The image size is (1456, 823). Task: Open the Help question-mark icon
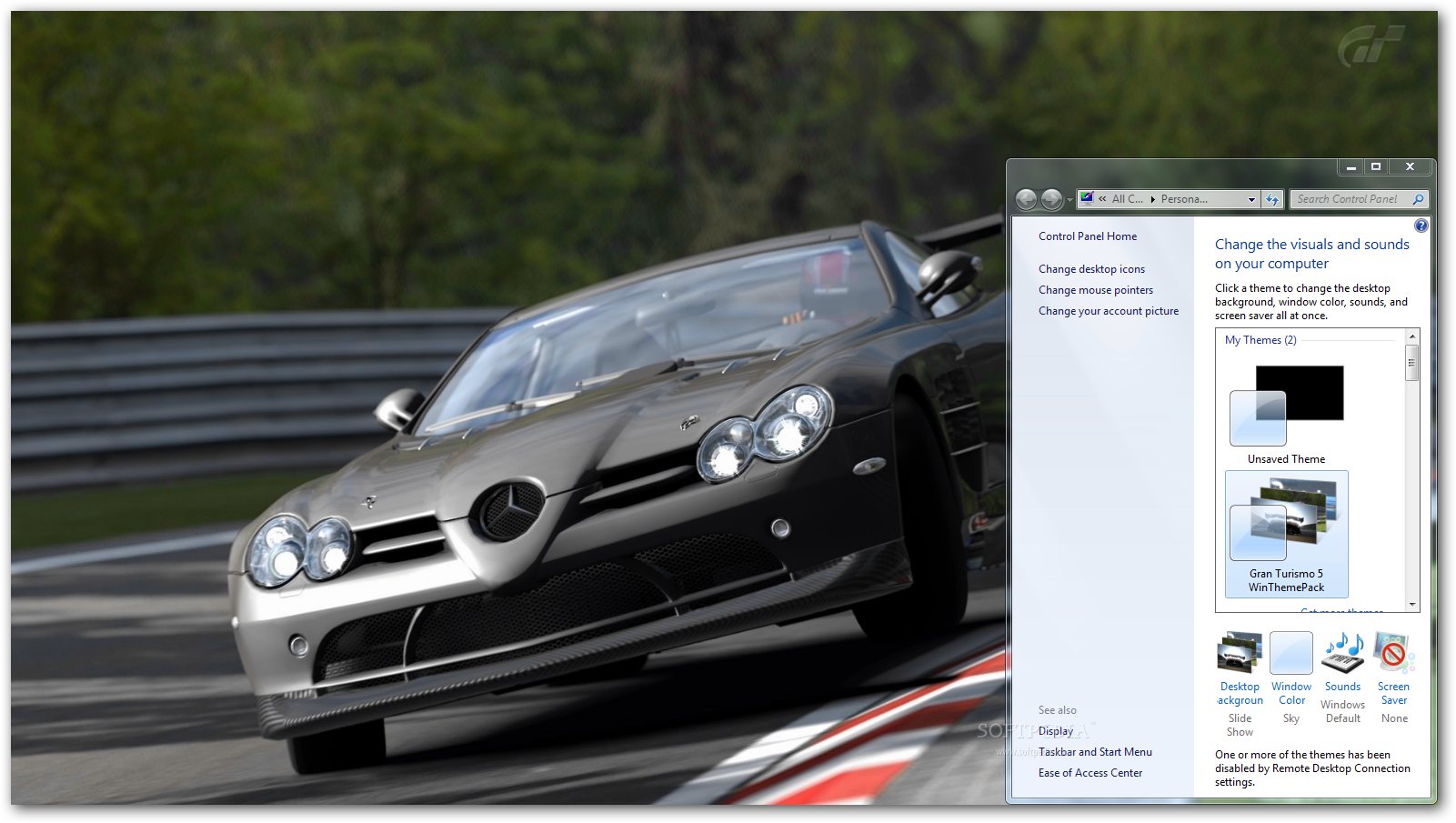[1421, 226]
